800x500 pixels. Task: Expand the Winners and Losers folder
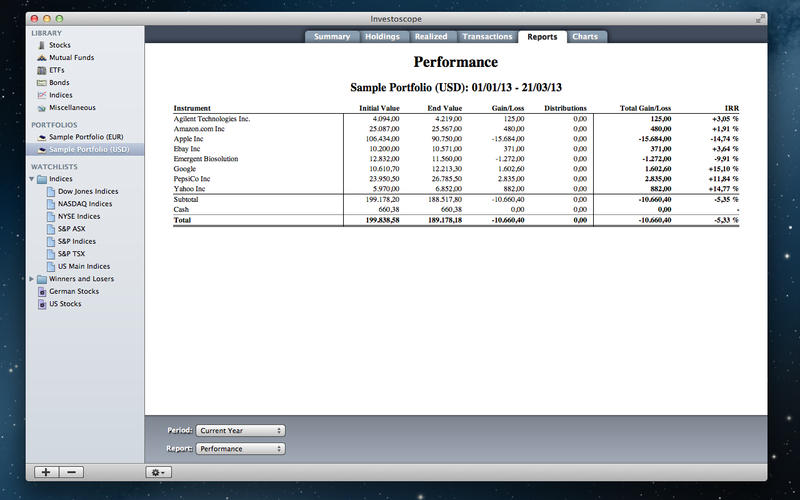coord(32,279)
